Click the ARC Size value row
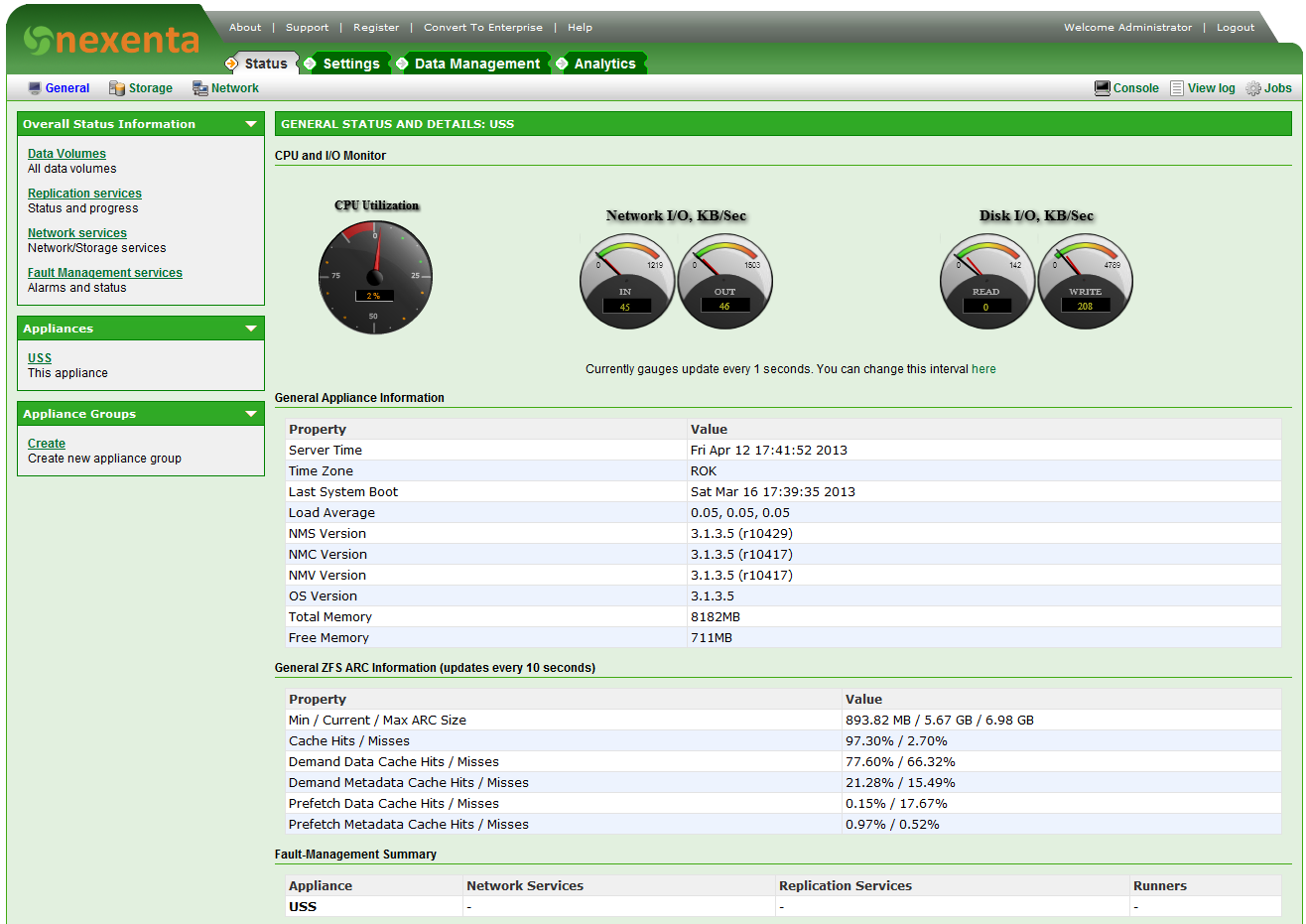This screenshot has height=924, width=1306. coord(940,721)
